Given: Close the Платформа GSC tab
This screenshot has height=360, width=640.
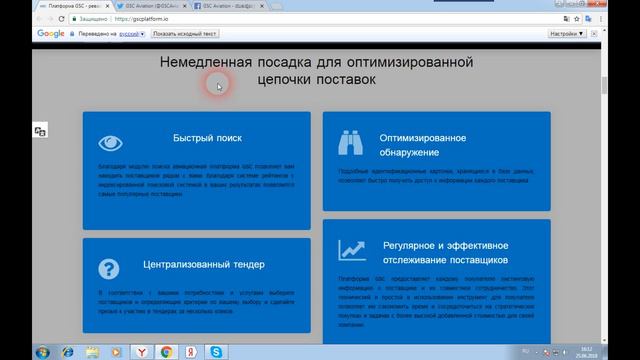Looking at the screenshot, I should (x=107, y=6).
